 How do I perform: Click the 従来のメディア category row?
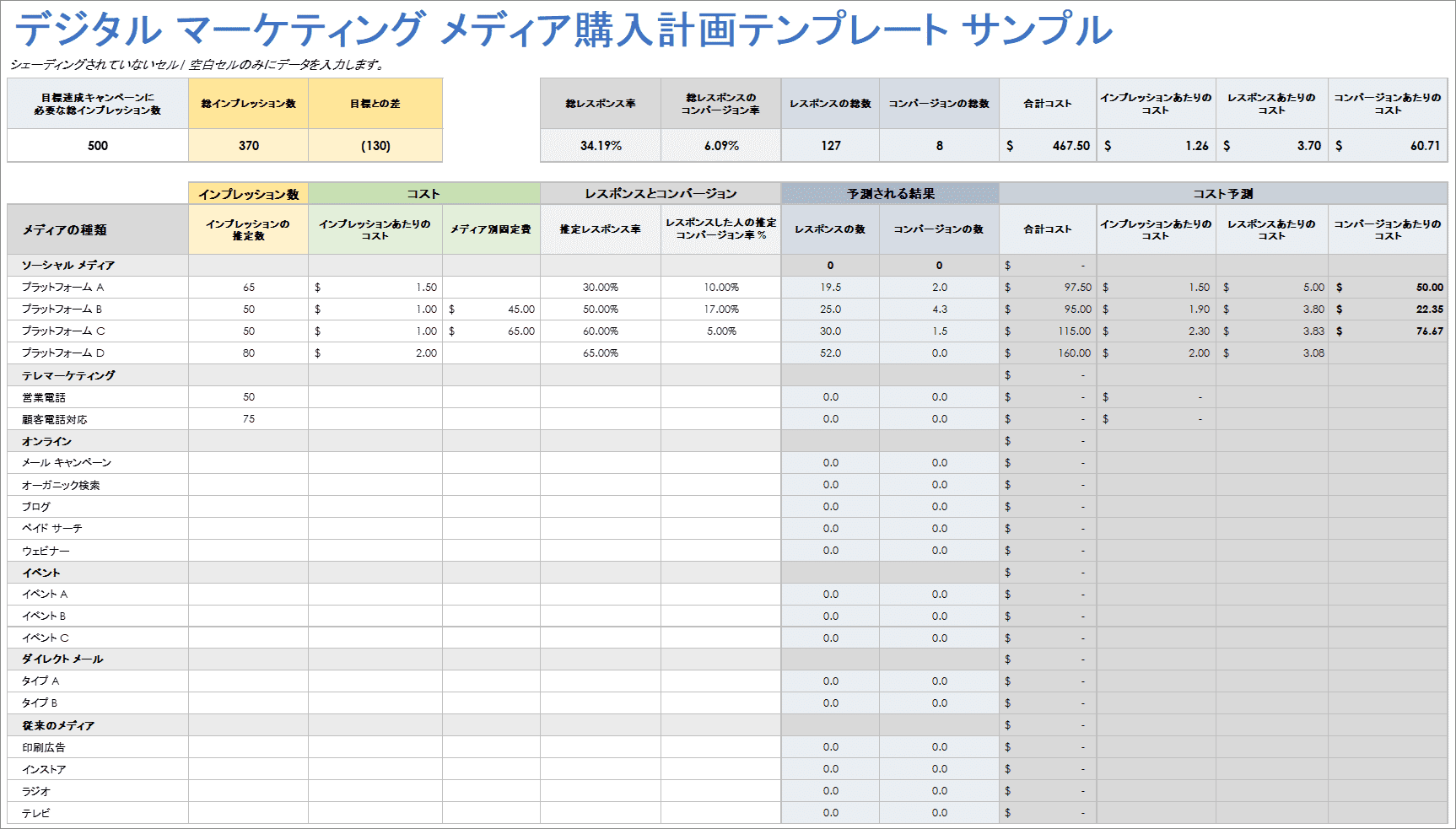click(727, 724)
